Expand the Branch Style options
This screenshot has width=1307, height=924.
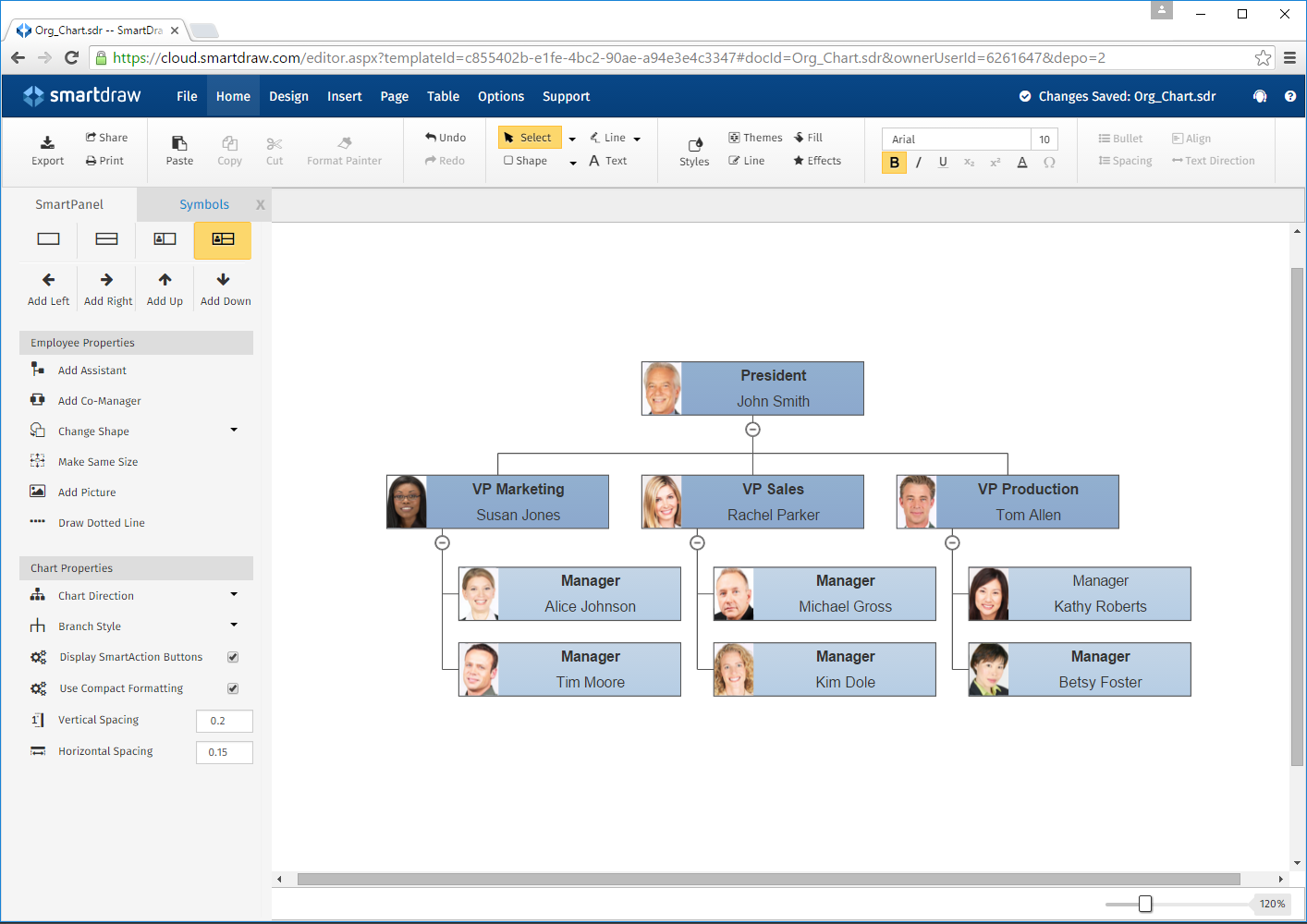234,626
